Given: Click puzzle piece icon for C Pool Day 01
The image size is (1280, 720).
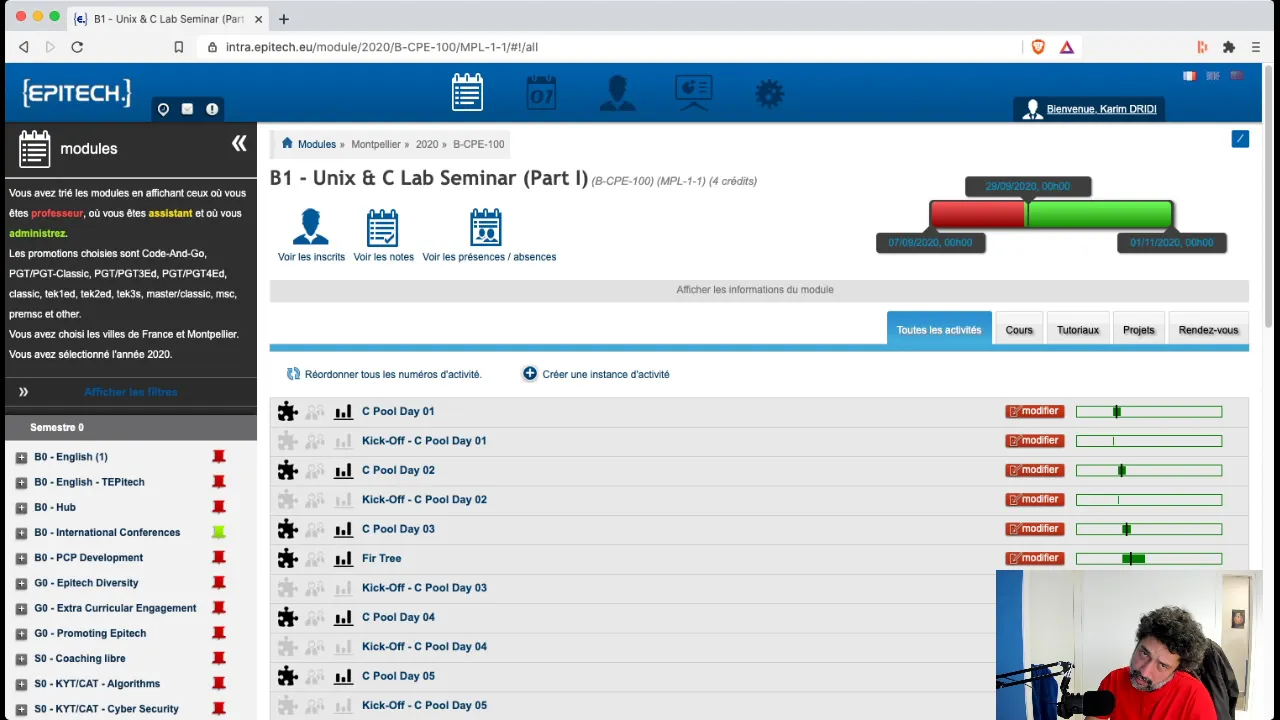Looking at the screenshot, I should click(x=288, y=411).
